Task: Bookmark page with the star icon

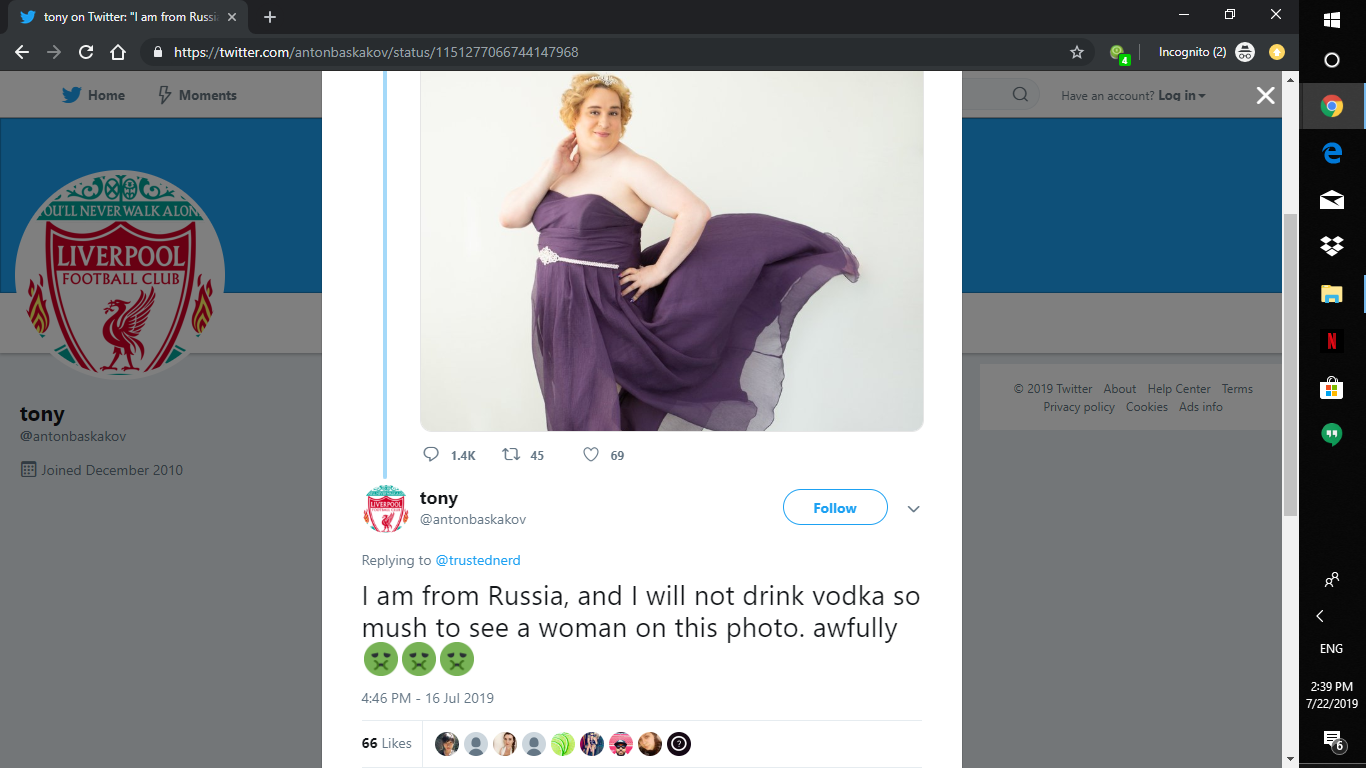Action: [x=1077, y=52]
